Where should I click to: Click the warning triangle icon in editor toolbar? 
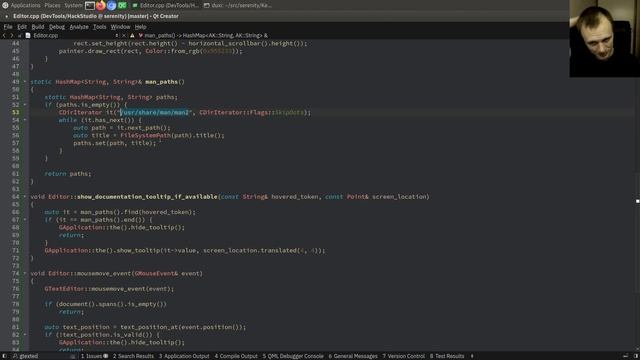pyautogui.click(x=132, y=36)
